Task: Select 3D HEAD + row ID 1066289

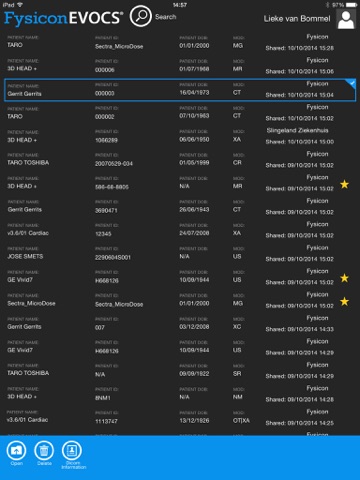Action: [x=180, y=136]
